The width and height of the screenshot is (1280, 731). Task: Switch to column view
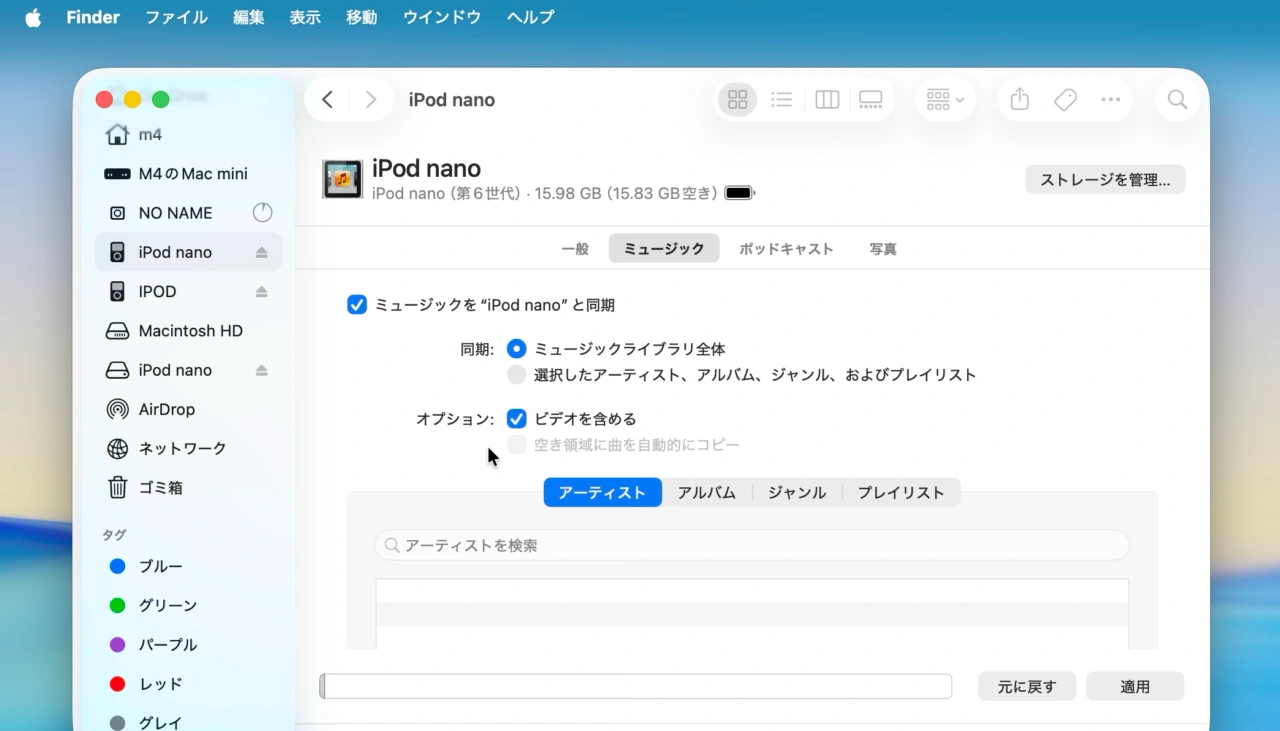[827, 100]
